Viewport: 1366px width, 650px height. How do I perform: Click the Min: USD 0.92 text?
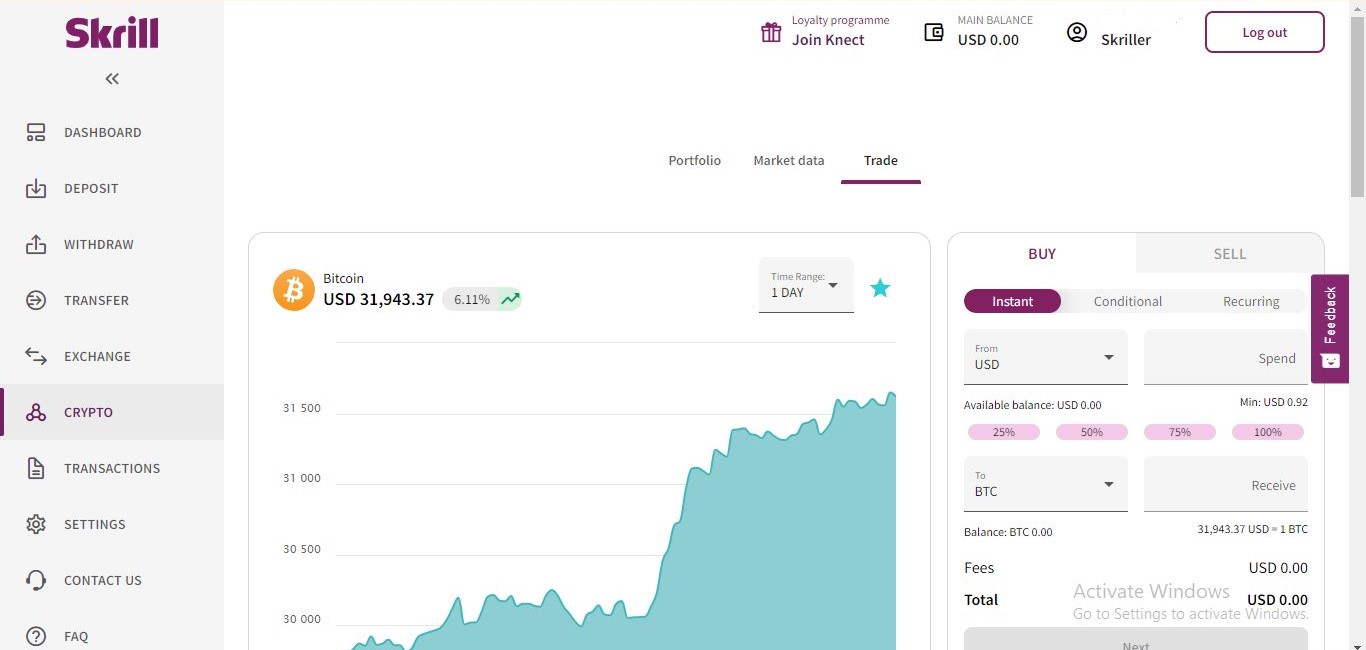[1273, 402]
